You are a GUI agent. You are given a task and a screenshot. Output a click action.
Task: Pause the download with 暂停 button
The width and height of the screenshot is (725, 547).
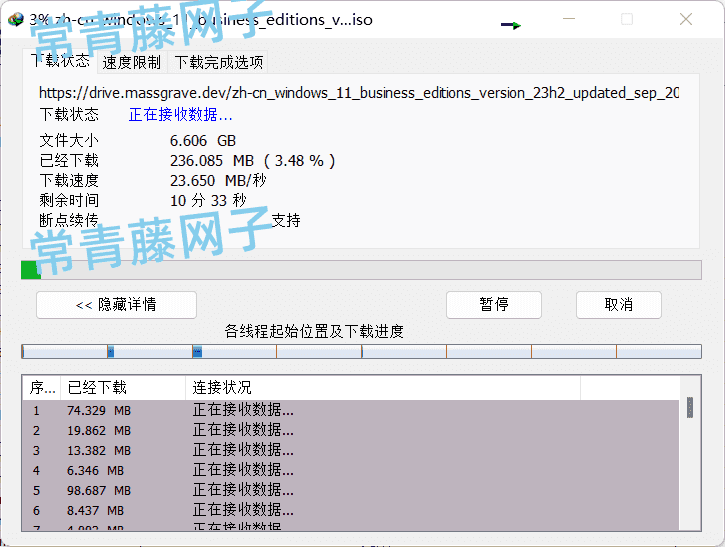click(x=494, y=305)
